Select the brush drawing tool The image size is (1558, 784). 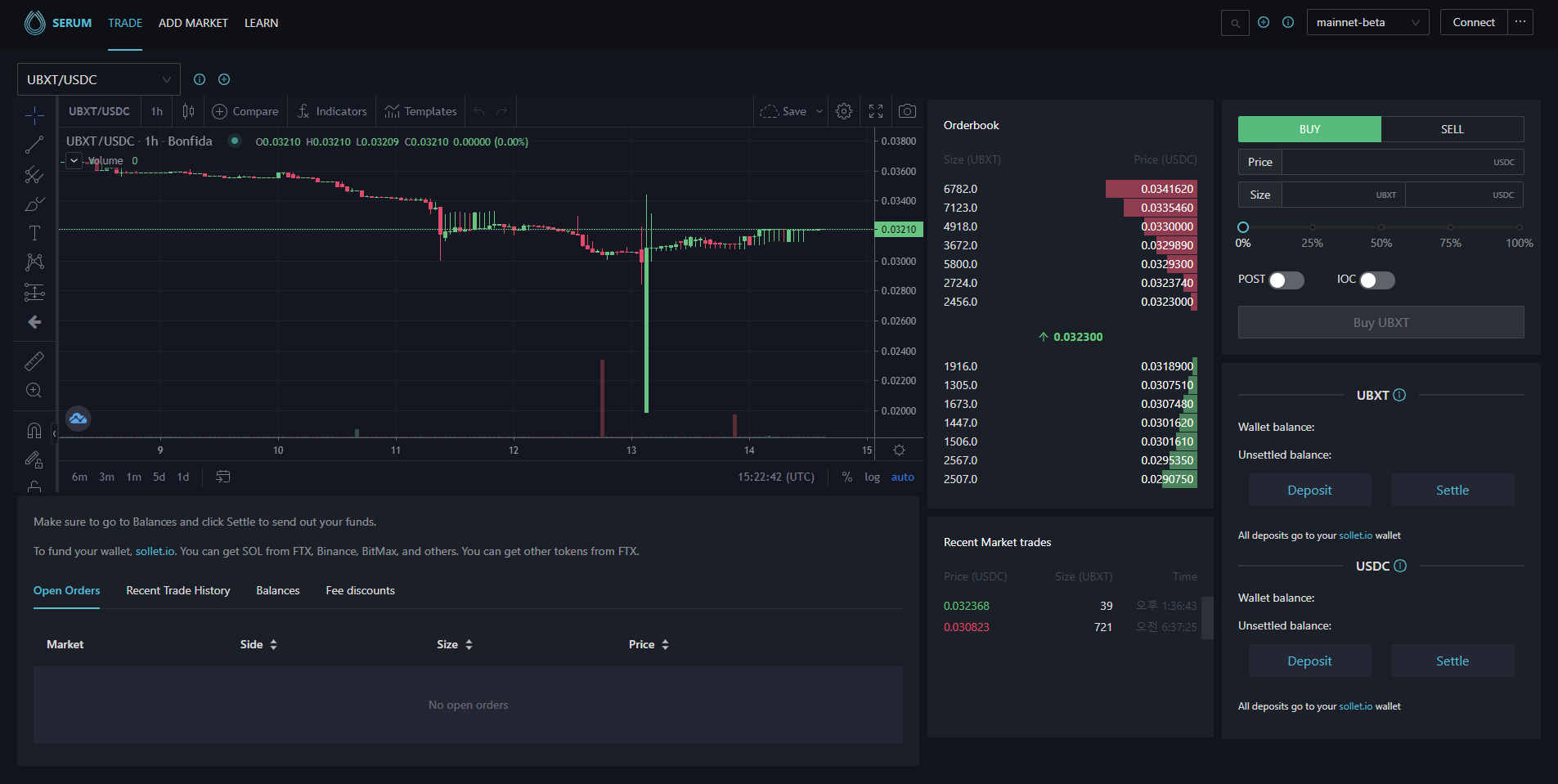tap(34, 204)
